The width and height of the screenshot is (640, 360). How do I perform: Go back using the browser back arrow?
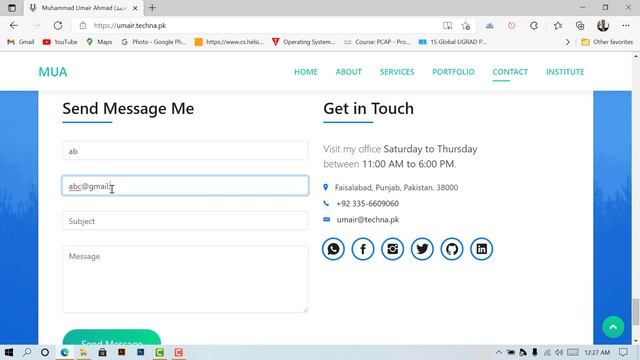coord(14,25)
